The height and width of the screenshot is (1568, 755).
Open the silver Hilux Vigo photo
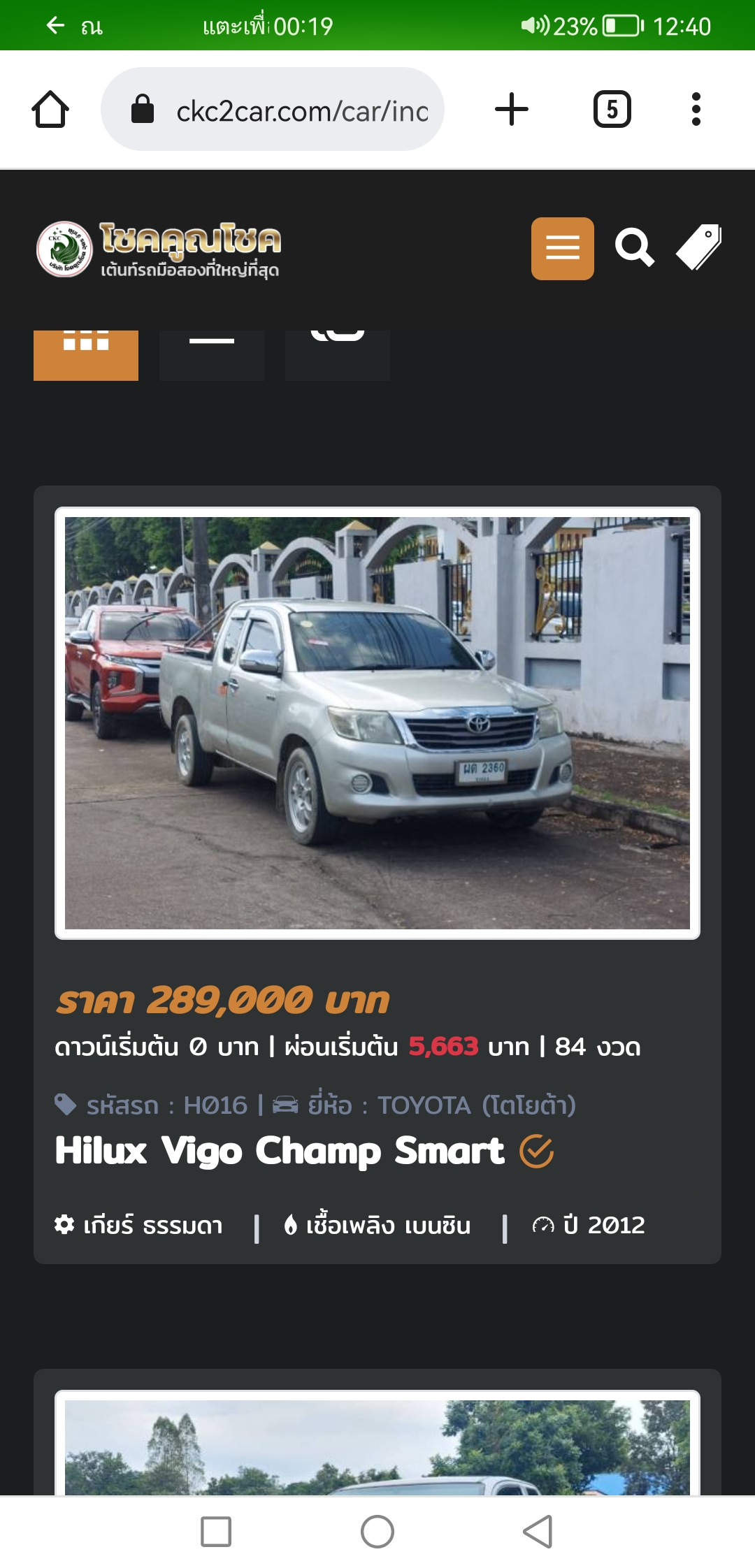click(x=377, y=723)
